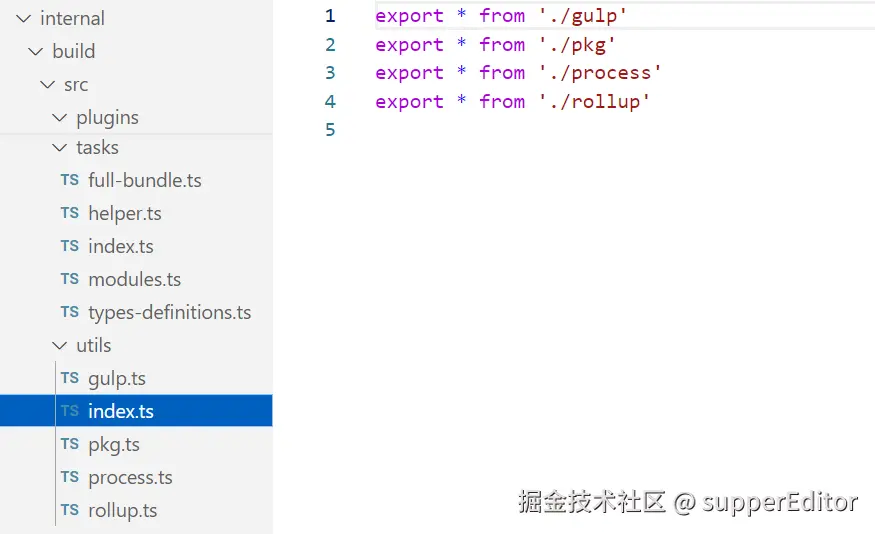Place cursor on empty line 5

point(500,130)
